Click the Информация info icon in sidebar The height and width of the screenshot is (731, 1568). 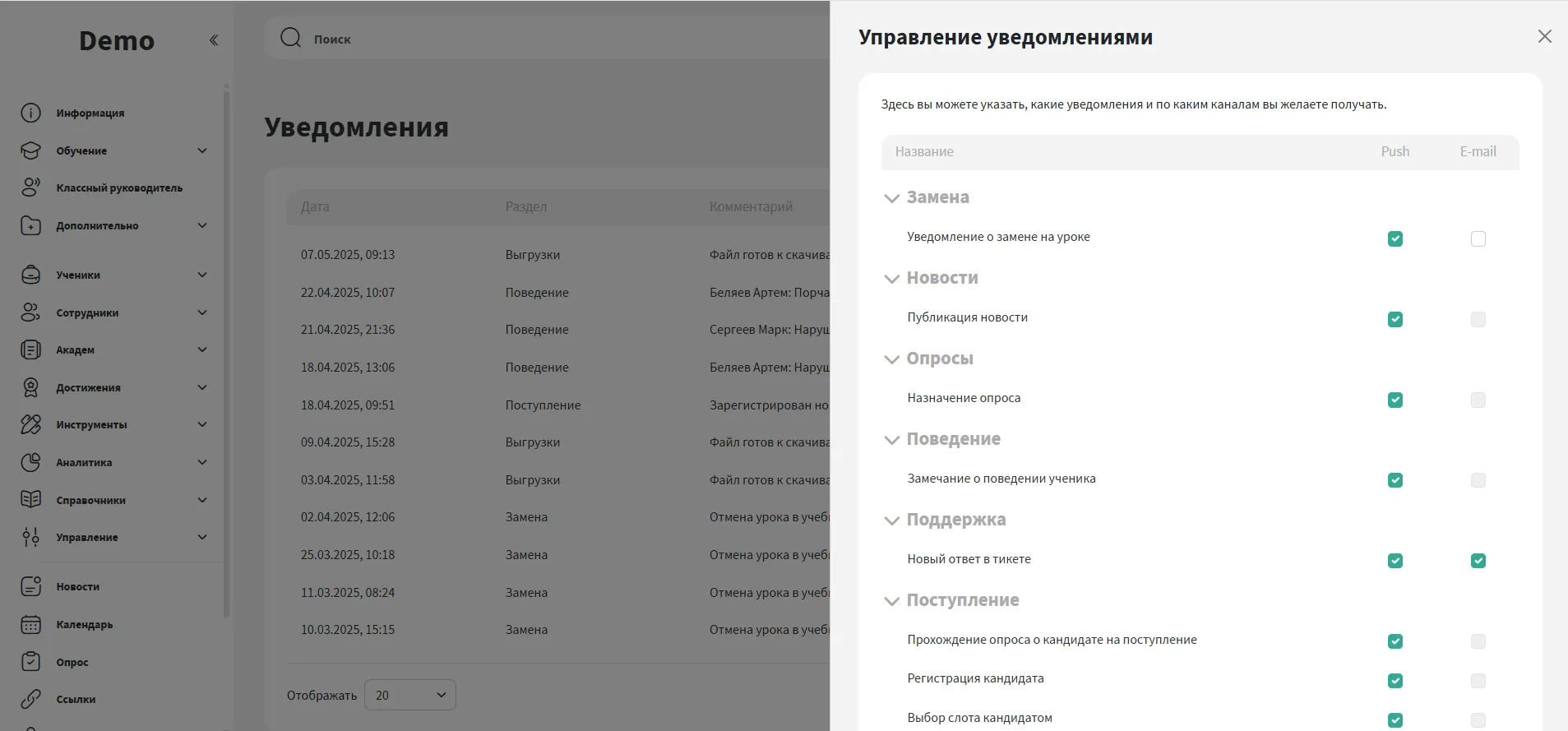(x=30, y=113)
